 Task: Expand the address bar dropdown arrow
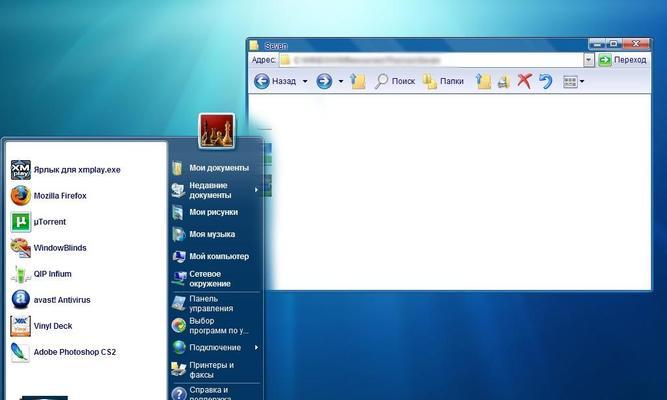click(589, 60)
